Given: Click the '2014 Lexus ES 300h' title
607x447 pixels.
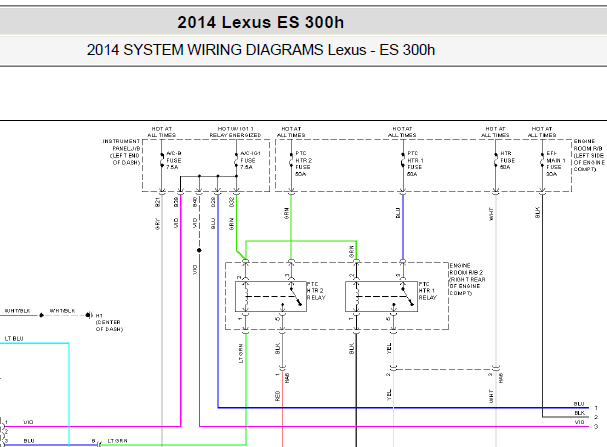Looking at the screenshot, I should click(261, 22).
